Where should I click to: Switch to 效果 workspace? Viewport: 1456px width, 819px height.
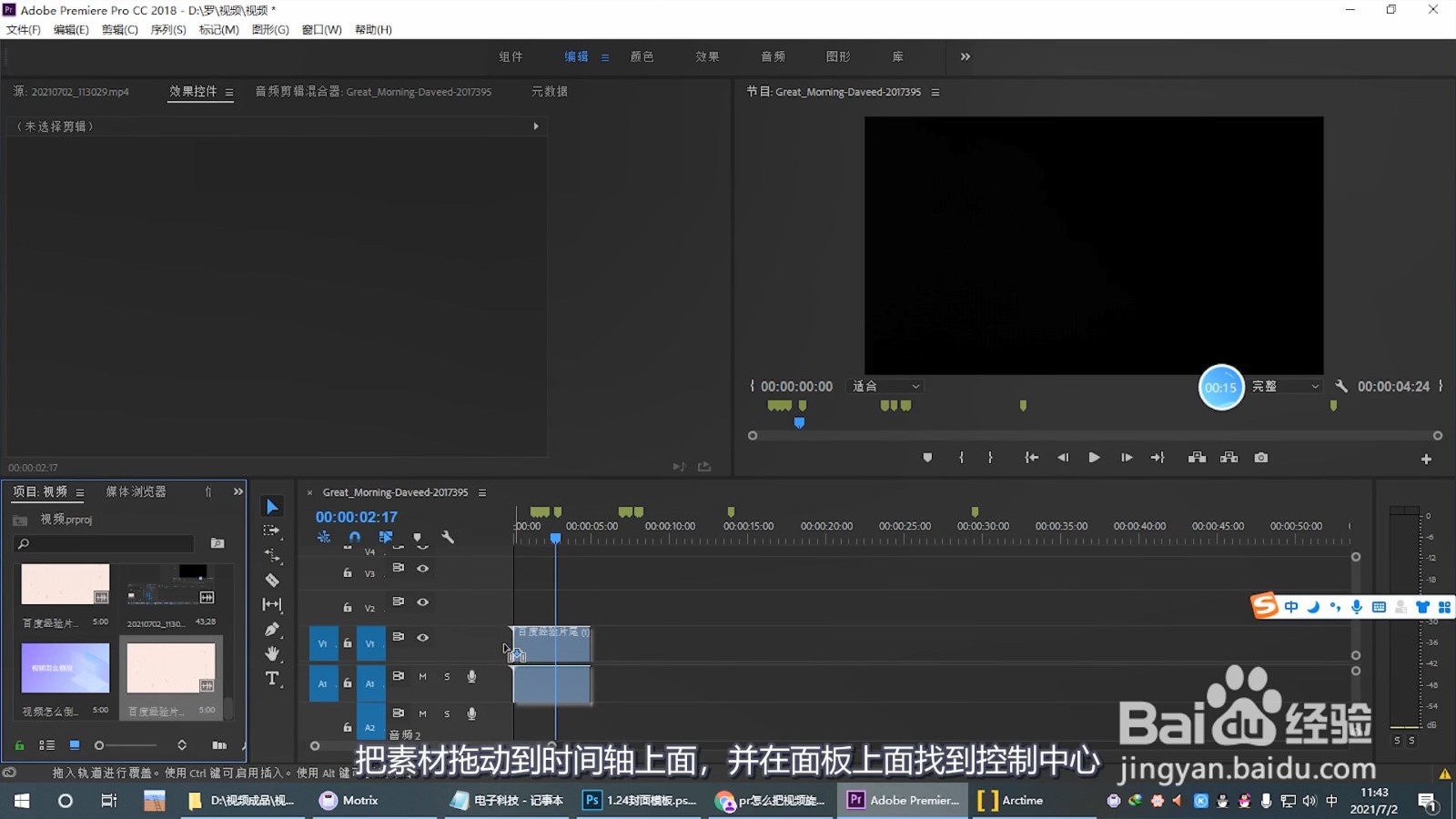click(x=707, y=56)
